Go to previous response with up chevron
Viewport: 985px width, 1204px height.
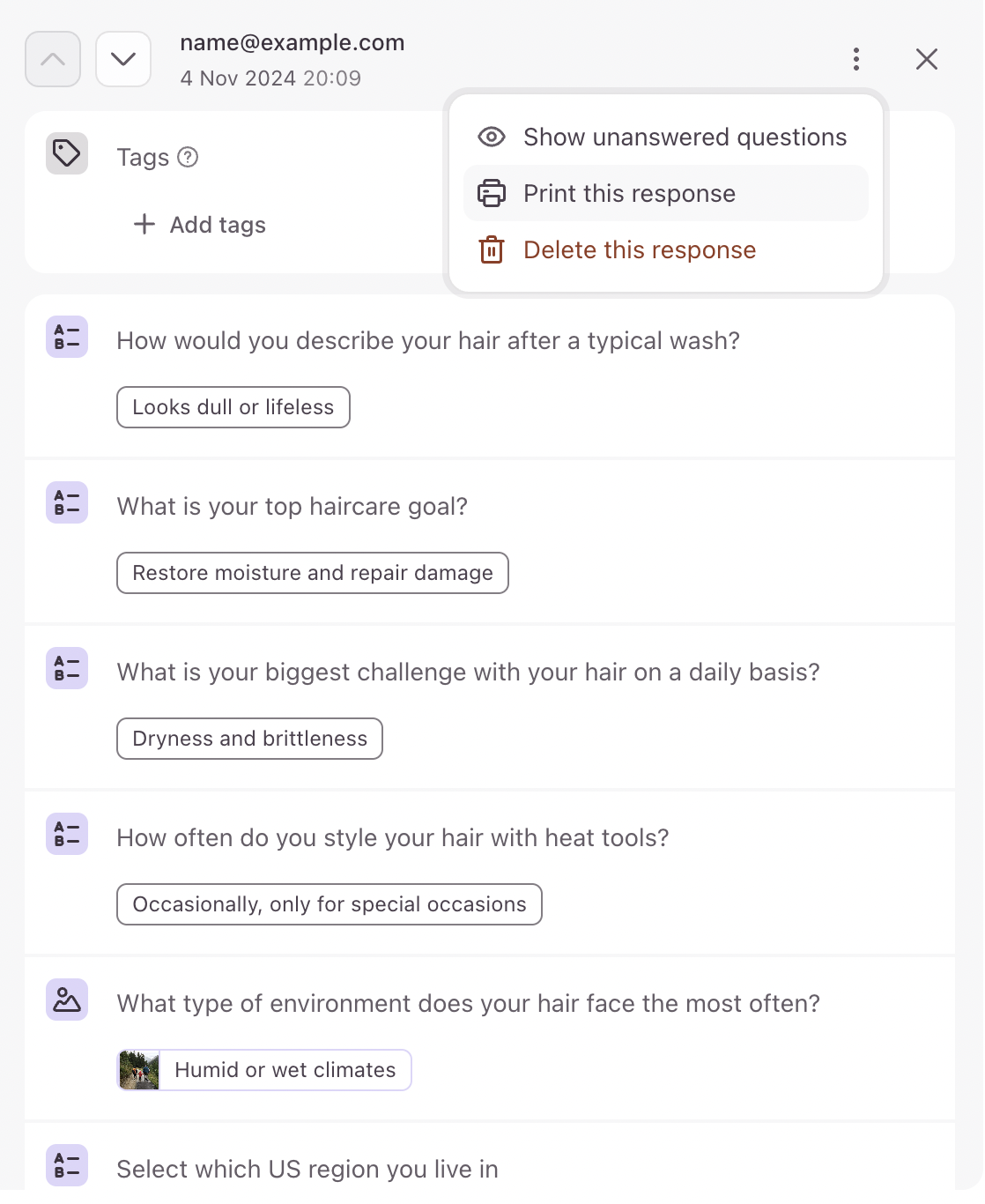tap(53, 59)
